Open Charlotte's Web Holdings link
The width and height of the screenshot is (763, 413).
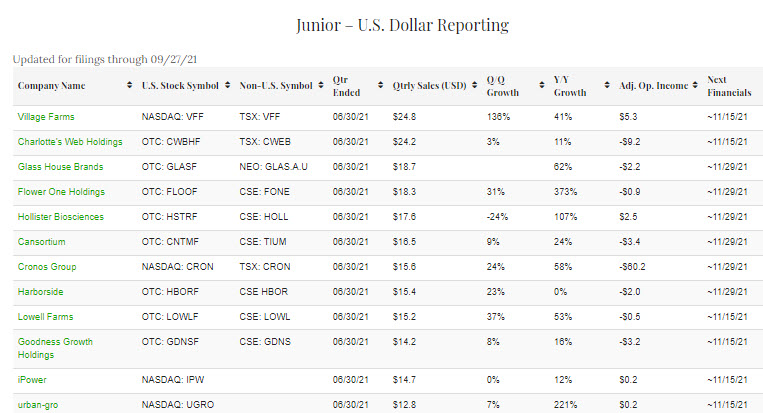pos(69,142)
